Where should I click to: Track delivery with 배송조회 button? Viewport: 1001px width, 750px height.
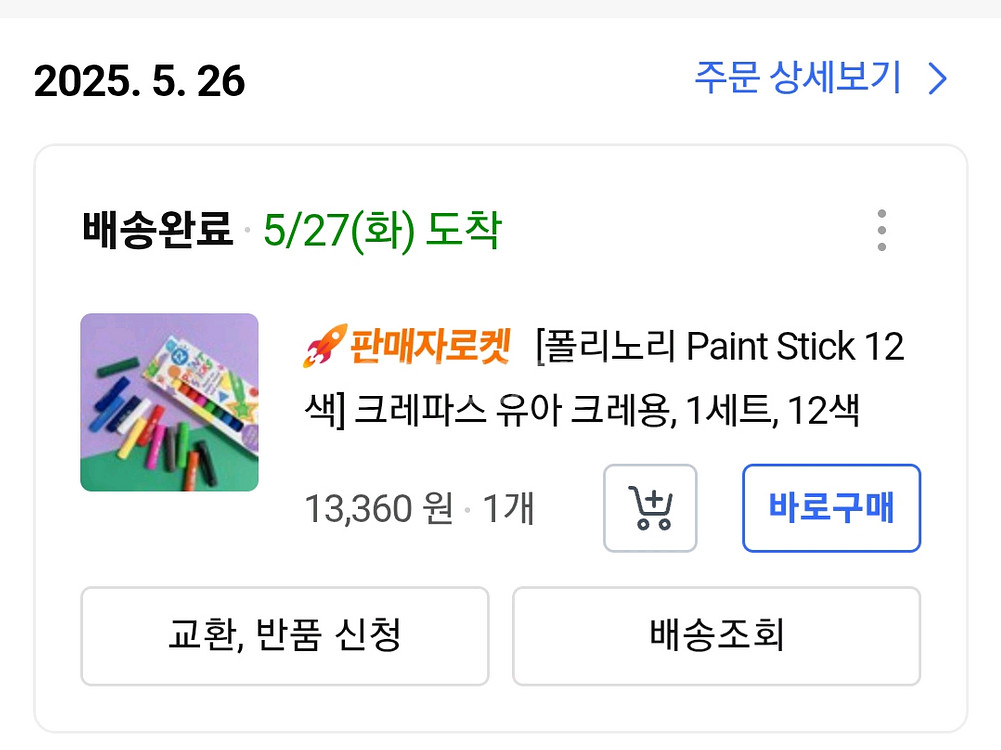[716, 636]
